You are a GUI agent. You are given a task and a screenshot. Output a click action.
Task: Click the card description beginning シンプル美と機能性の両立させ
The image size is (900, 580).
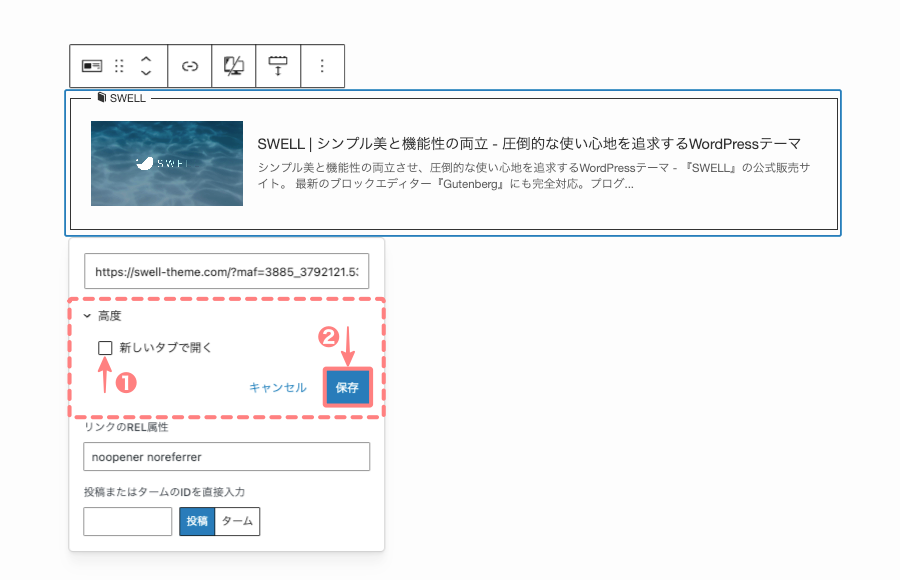pyautogui.click(x=534, y=176)
